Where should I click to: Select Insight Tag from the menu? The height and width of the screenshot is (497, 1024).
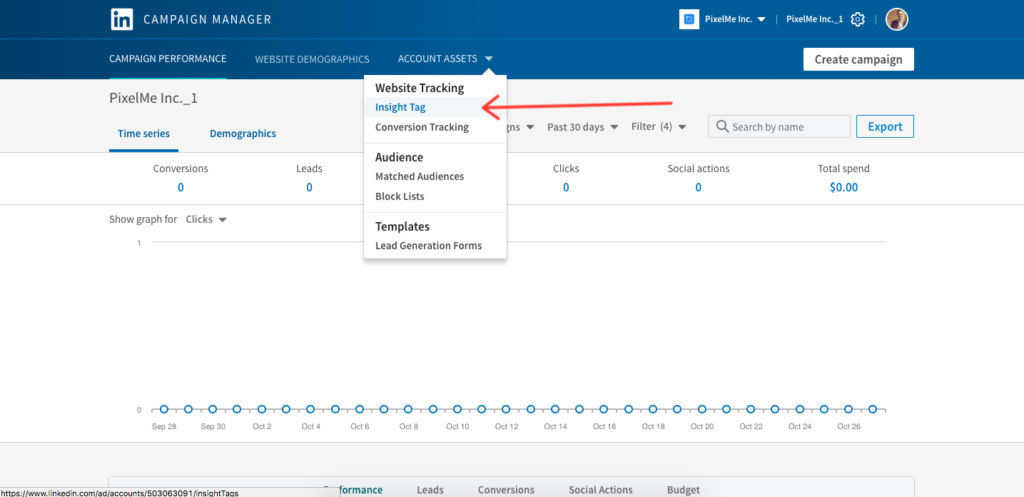pyautogui.click(x=400, y=107)
